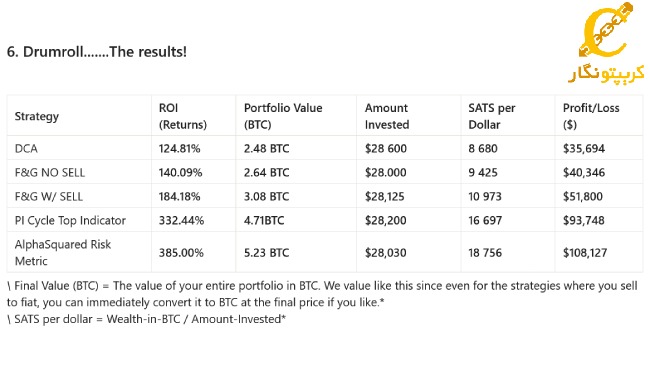Click the Strategy column header
The height and width of the screenshot is (365, 650).
coord(37,116)
